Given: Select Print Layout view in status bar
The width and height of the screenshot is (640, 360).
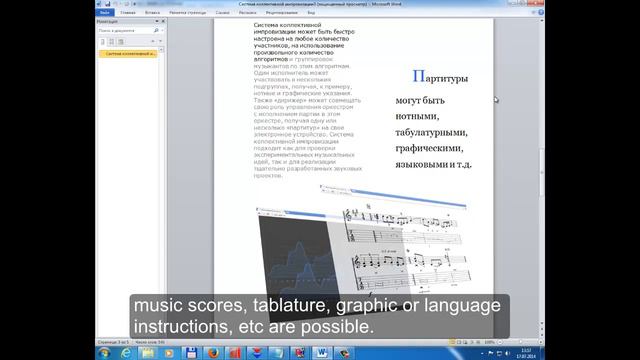Looking at the screenshot, I should click(452, 342).
